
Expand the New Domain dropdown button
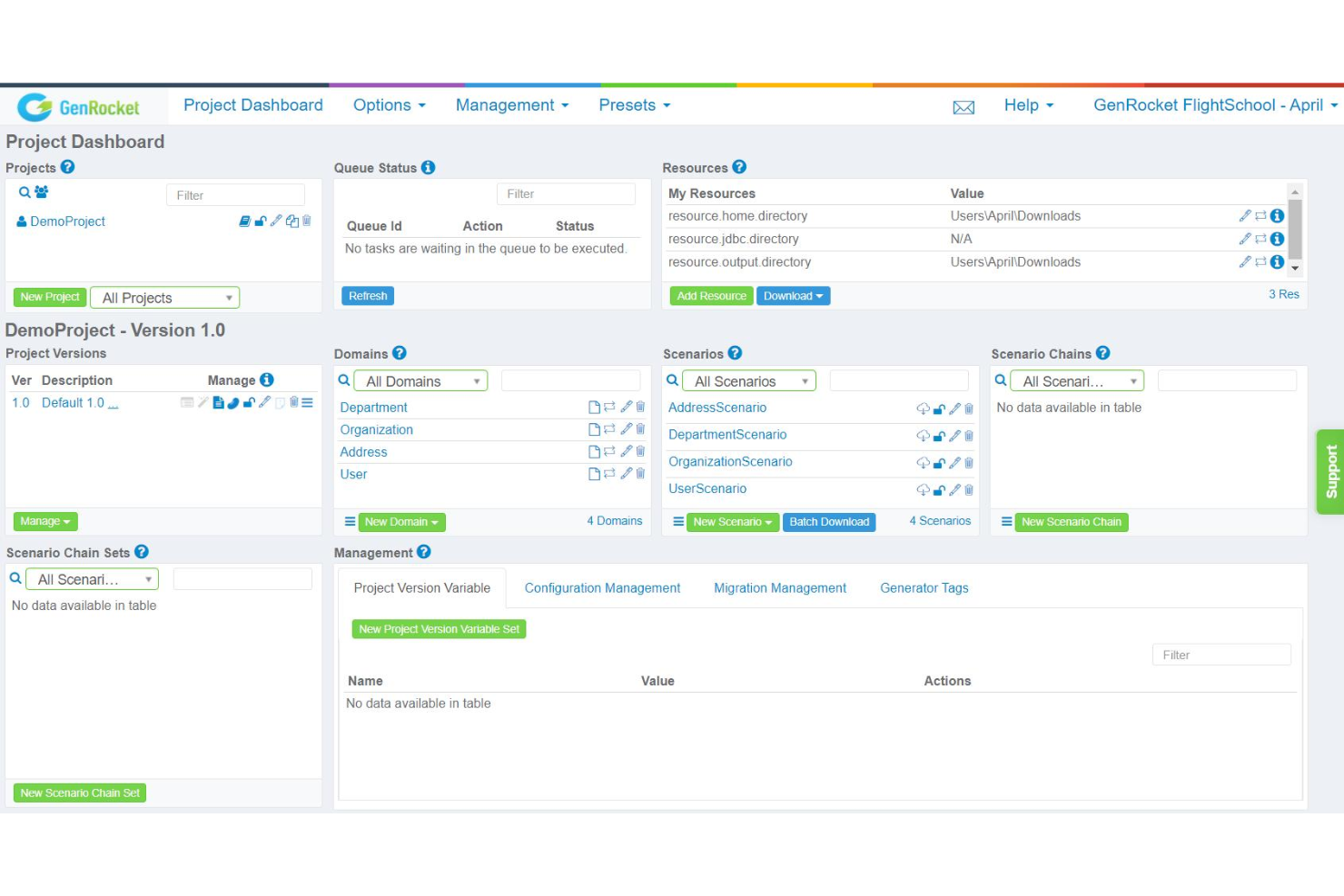401,522
